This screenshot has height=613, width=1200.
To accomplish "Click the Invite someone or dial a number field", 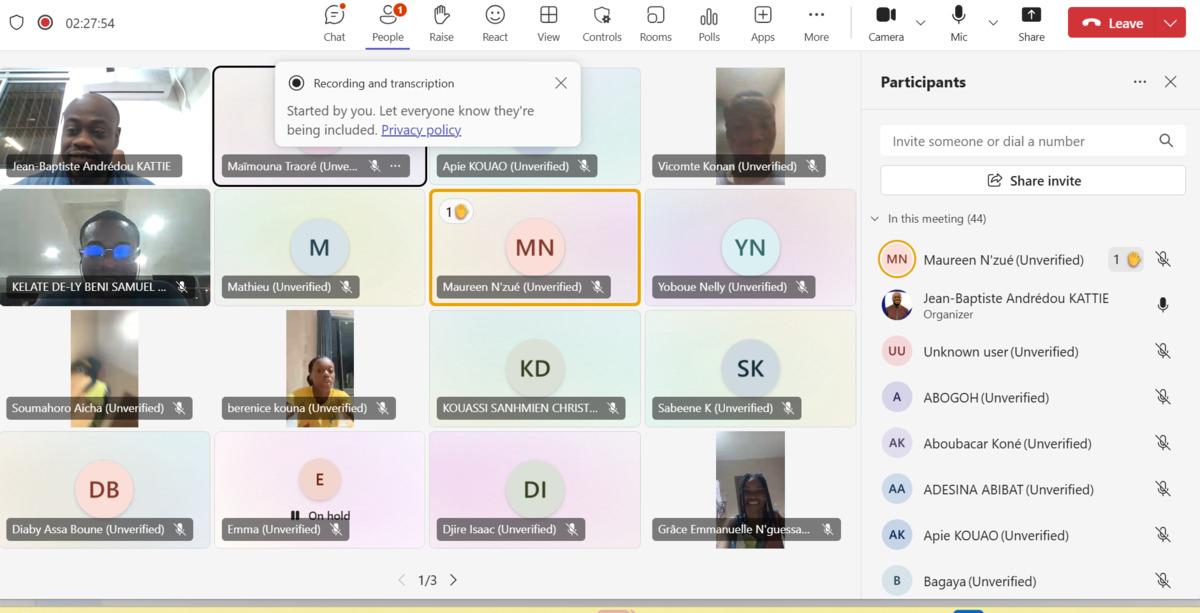I will (x=1033, y=141).
